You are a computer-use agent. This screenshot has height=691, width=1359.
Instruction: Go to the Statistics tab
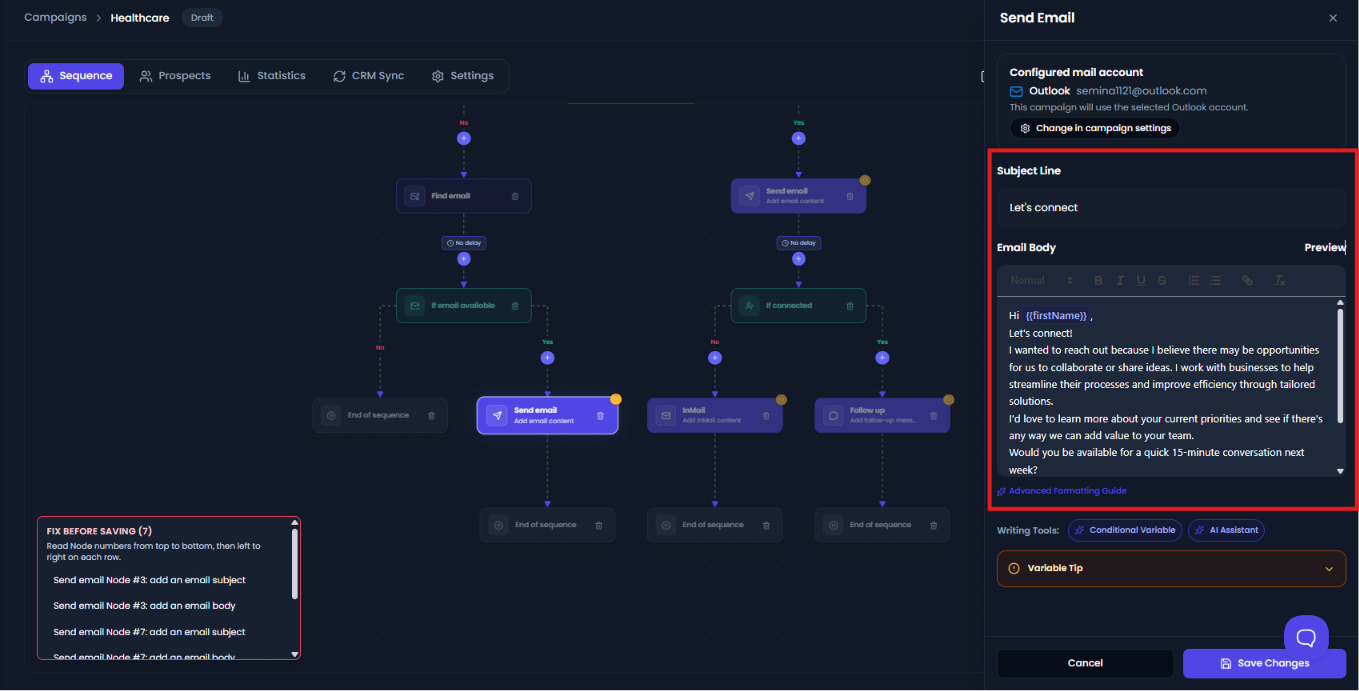(x=272, y=76)
